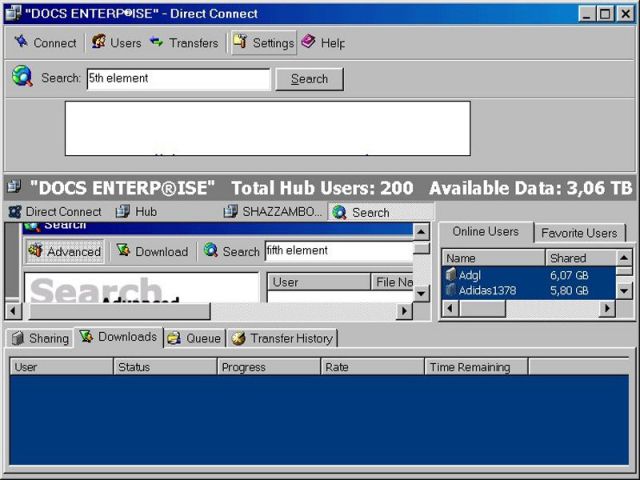The width and height of the screenshot is (640, 480).
Task: Switch to the Hub window tab
Action: 136,212
